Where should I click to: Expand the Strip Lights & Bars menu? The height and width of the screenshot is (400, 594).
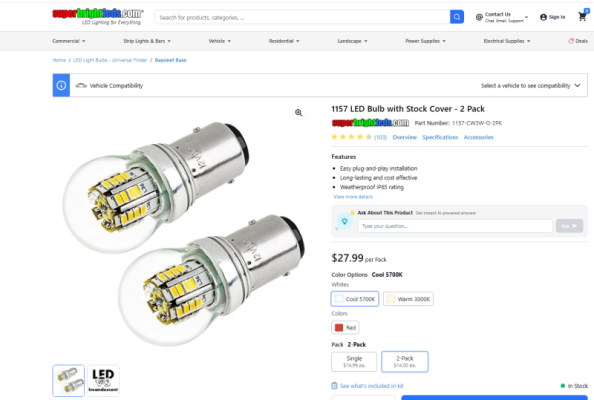(x=147, y=41)
